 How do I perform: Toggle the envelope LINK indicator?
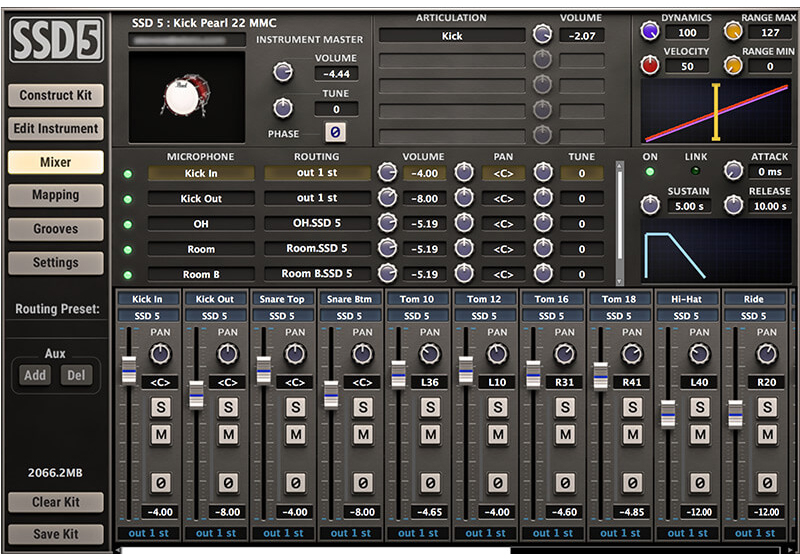(695, 171)
